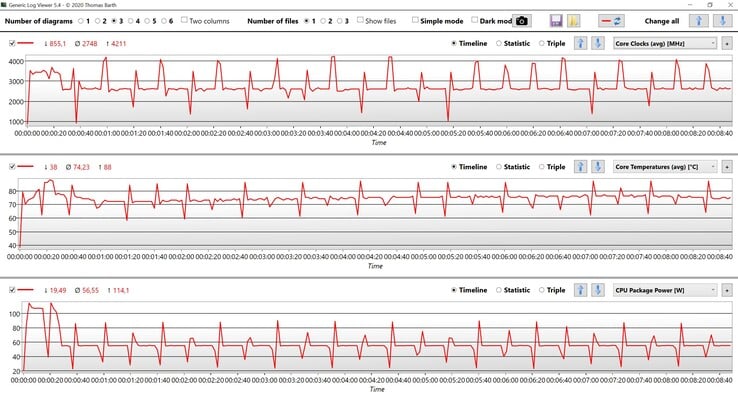Click down arrow beside CPU Package Power dropdown

point(598,290)
